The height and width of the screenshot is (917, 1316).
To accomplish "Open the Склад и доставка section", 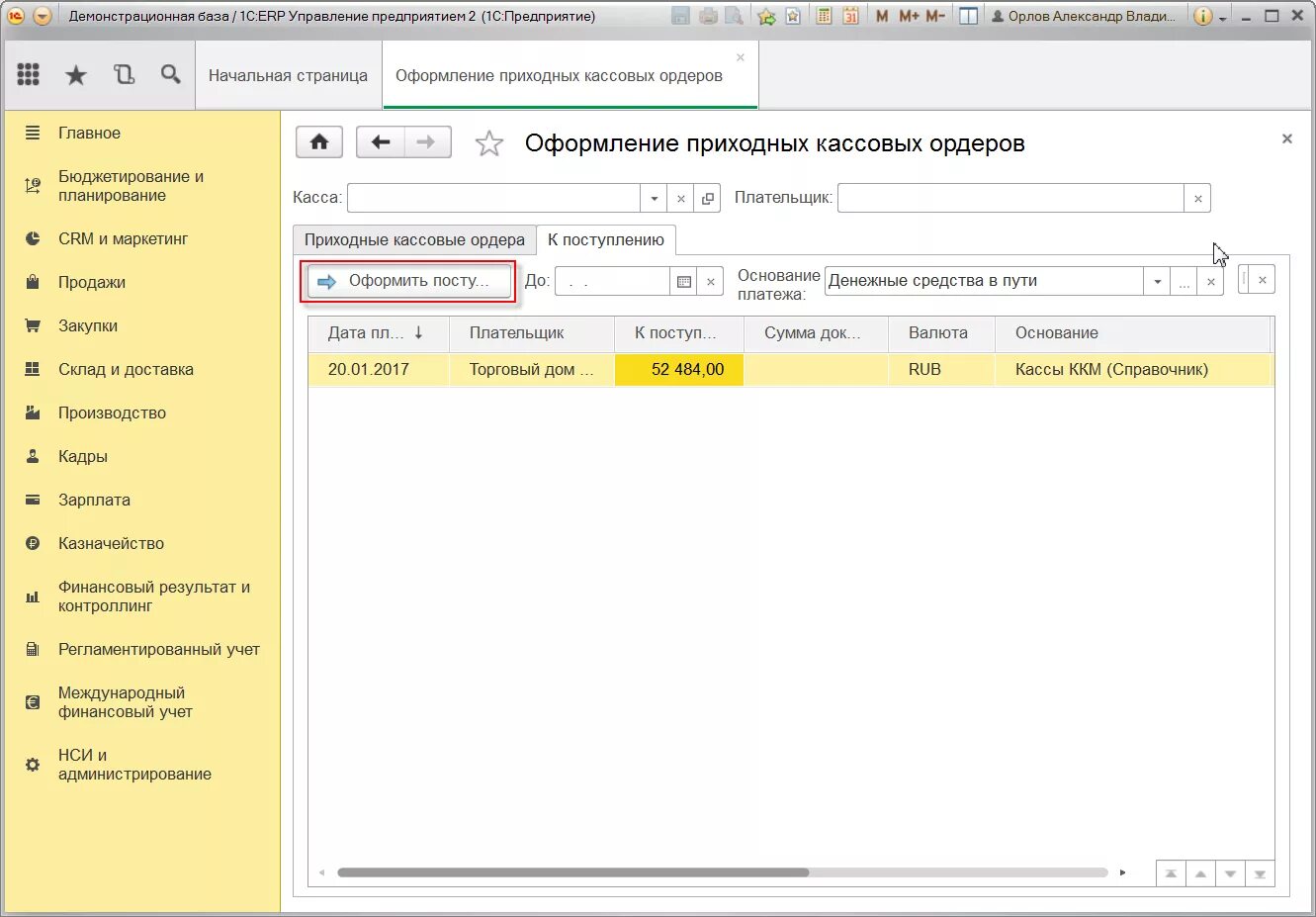I will [x=126, y=369].
